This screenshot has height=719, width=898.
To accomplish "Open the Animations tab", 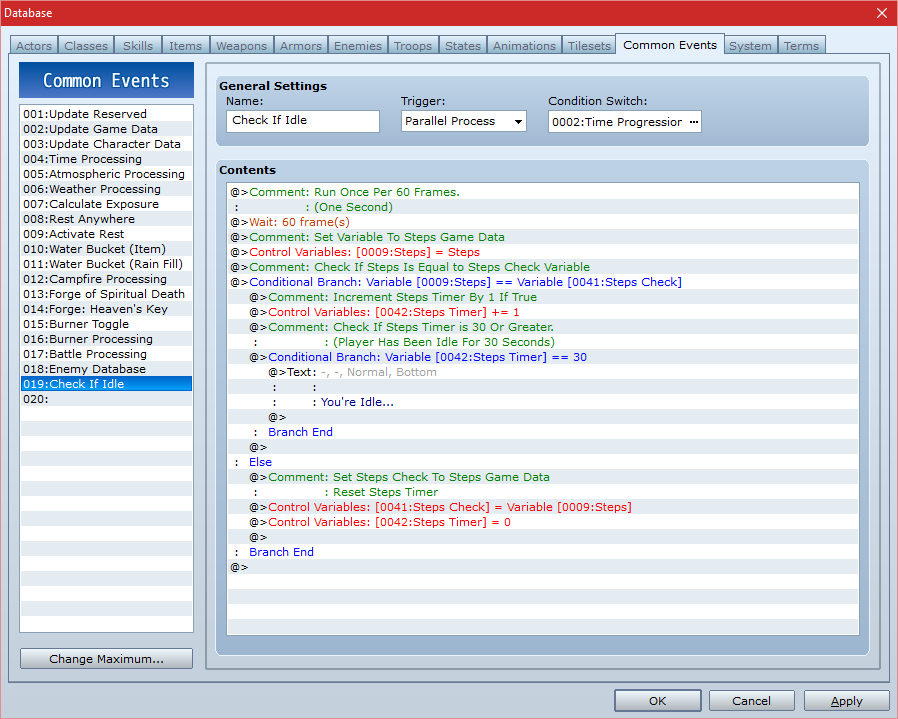I will pos(525,46).
